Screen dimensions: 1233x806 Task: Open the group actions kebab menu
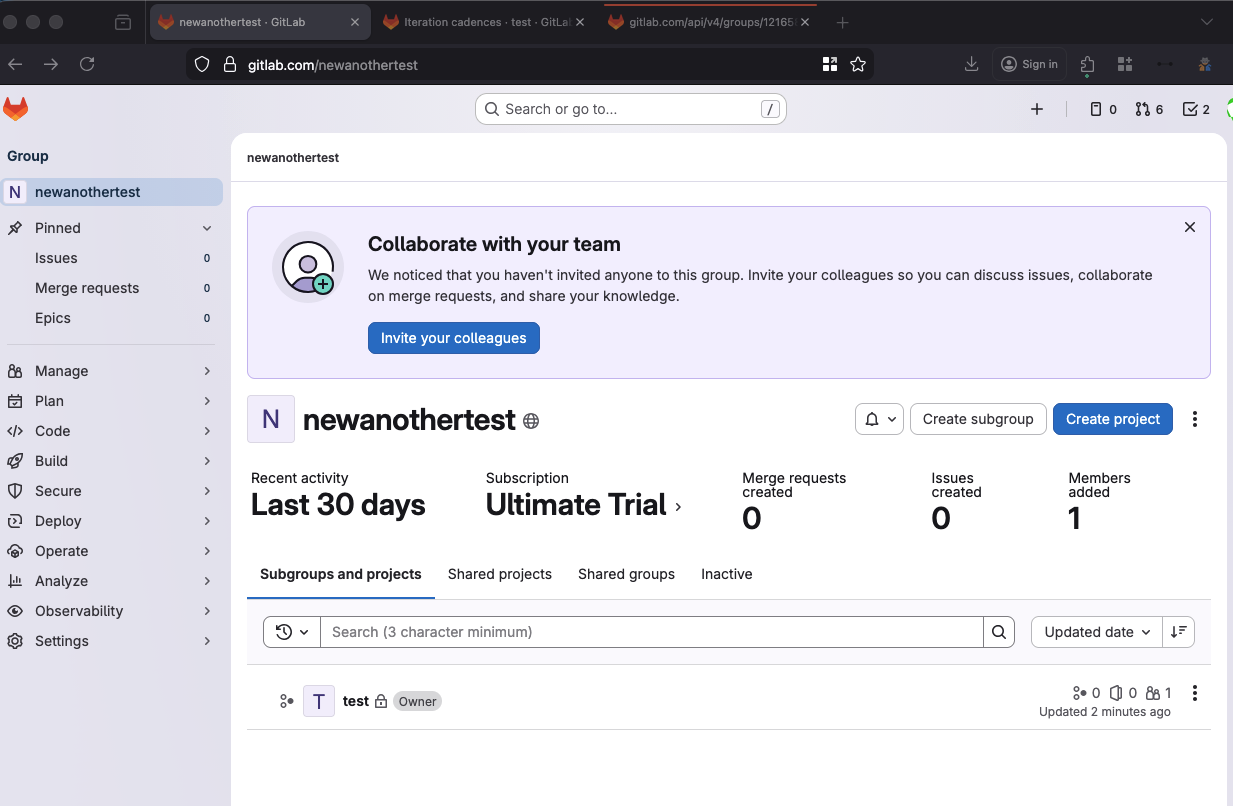click(1195, 419)
